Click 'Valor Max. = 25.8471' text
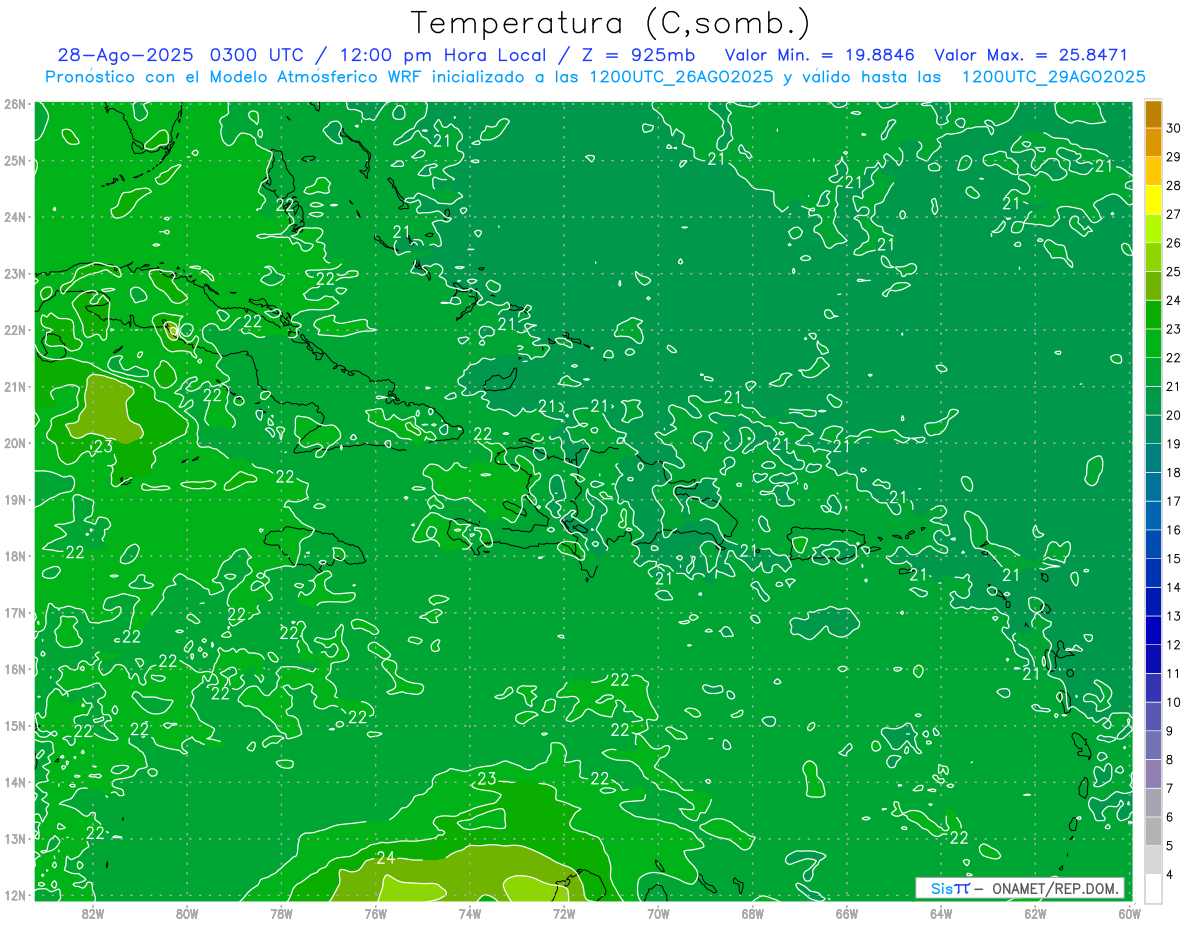This screenshot has width=1200, height=927. click(x=1031, y=56)
